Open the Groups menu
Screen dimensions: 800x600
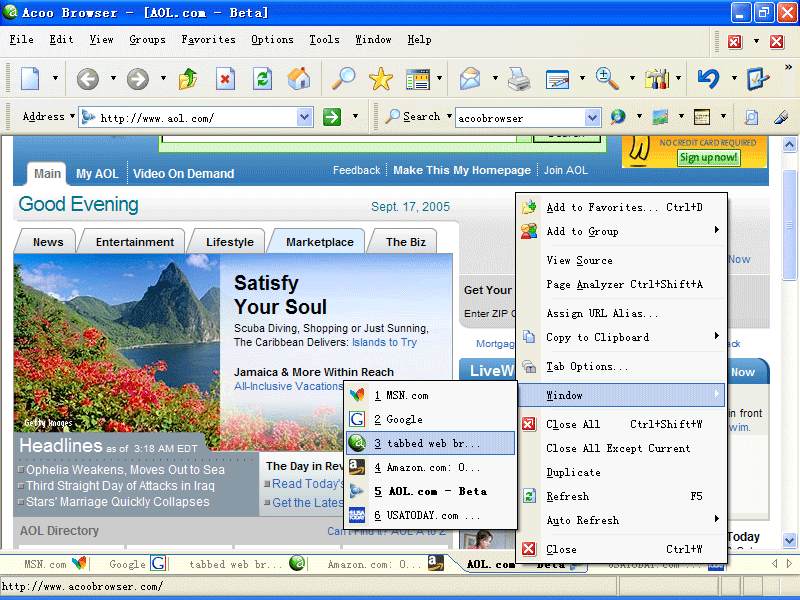[147, 40]
